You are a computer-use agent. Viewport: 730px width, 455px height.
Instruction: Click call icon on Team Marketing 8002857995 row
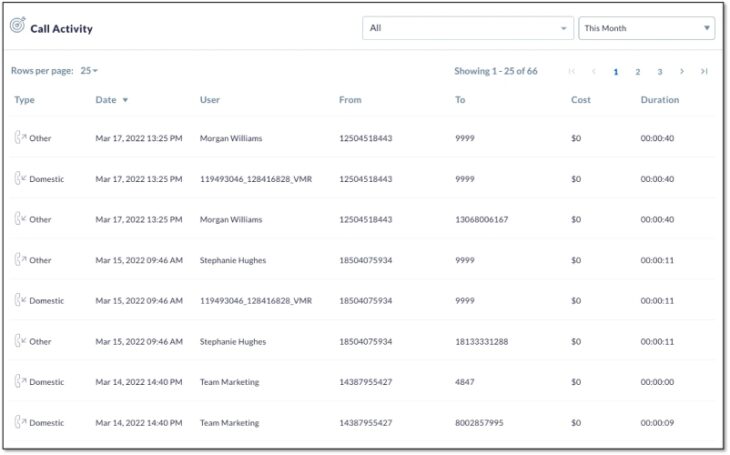point(20,422)
